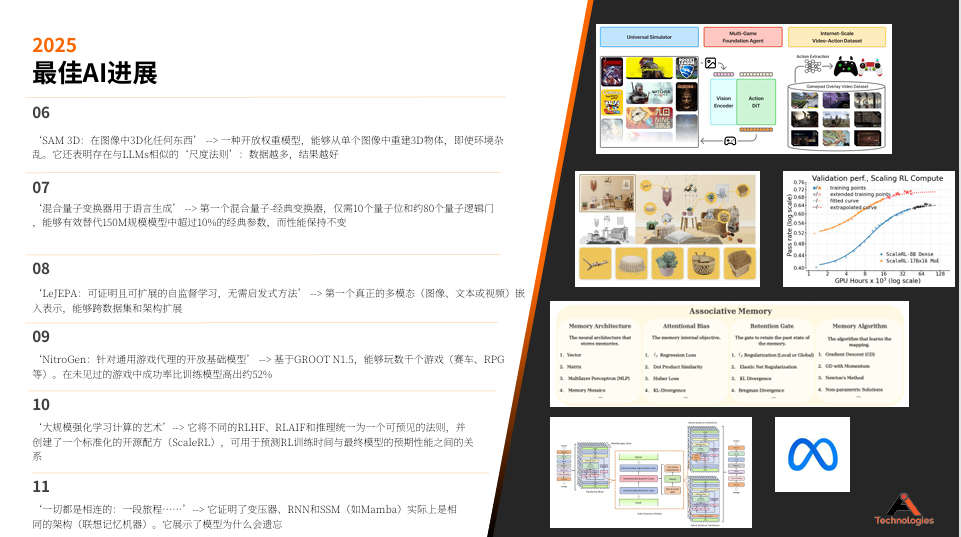Click the 'Memory Architecture' column header

tap(599, 326)
